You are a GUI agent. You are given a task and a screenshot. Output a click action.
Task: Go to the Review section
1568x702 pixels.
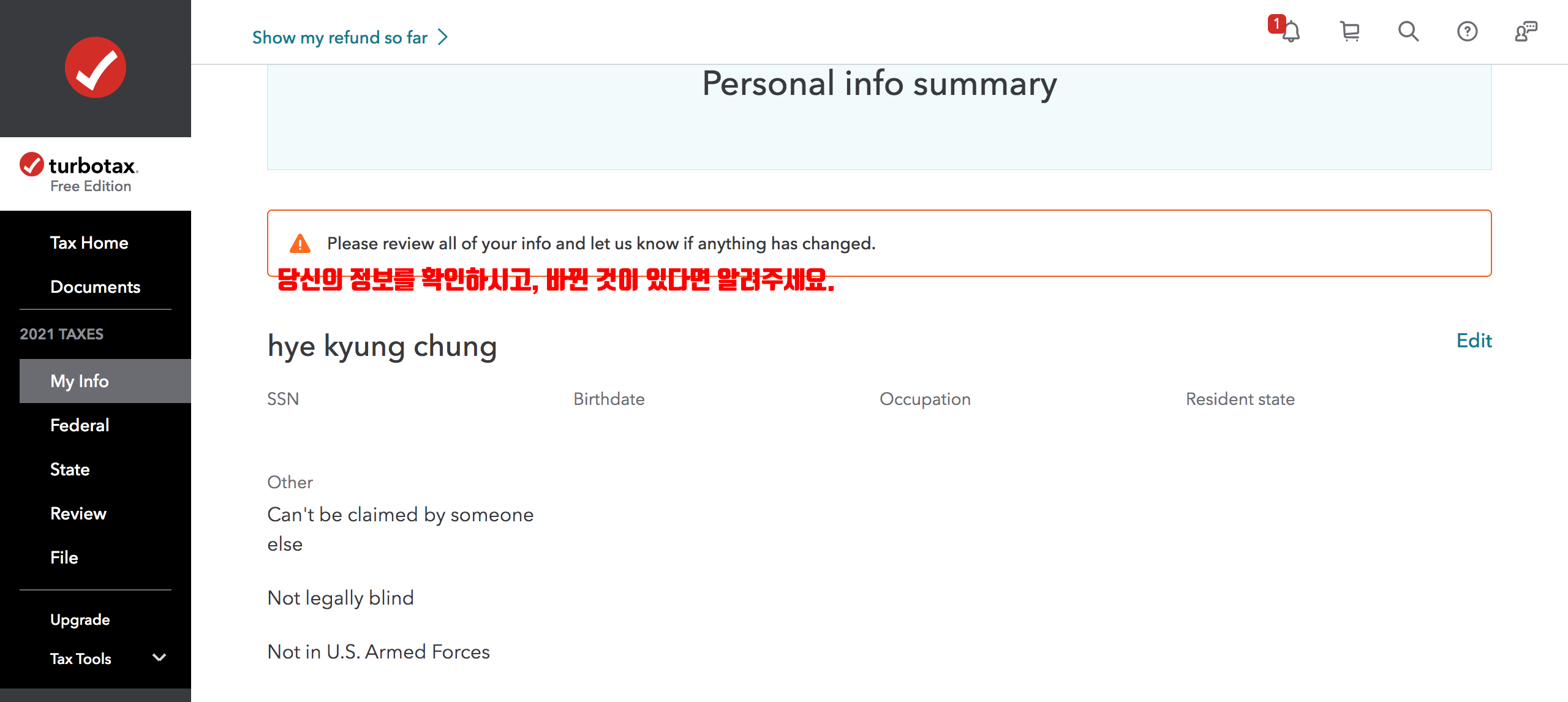(78, 513)
